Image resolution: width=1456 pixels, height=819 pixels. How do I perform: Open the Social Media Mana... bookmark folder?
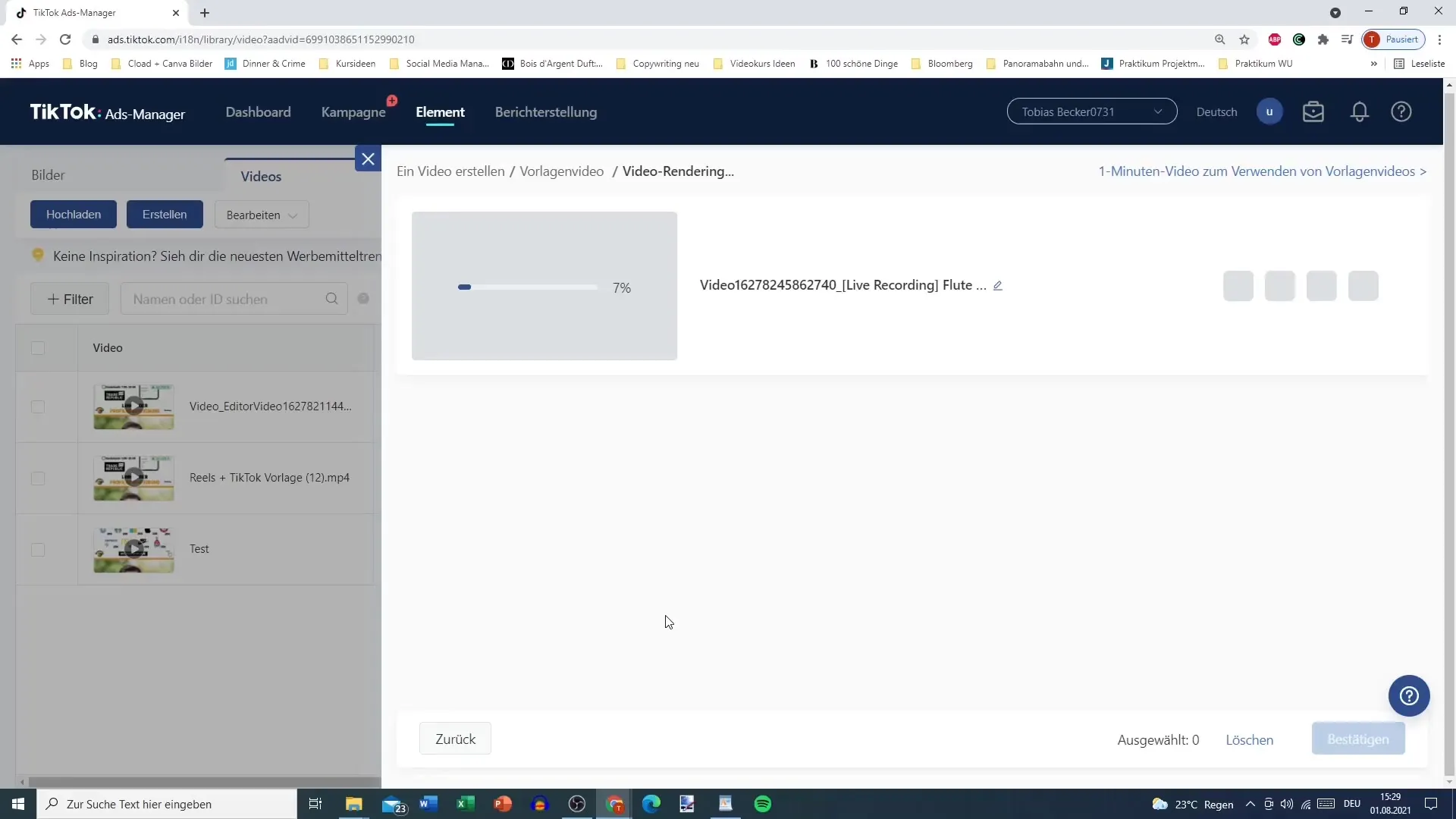click(x=439, y=64)
